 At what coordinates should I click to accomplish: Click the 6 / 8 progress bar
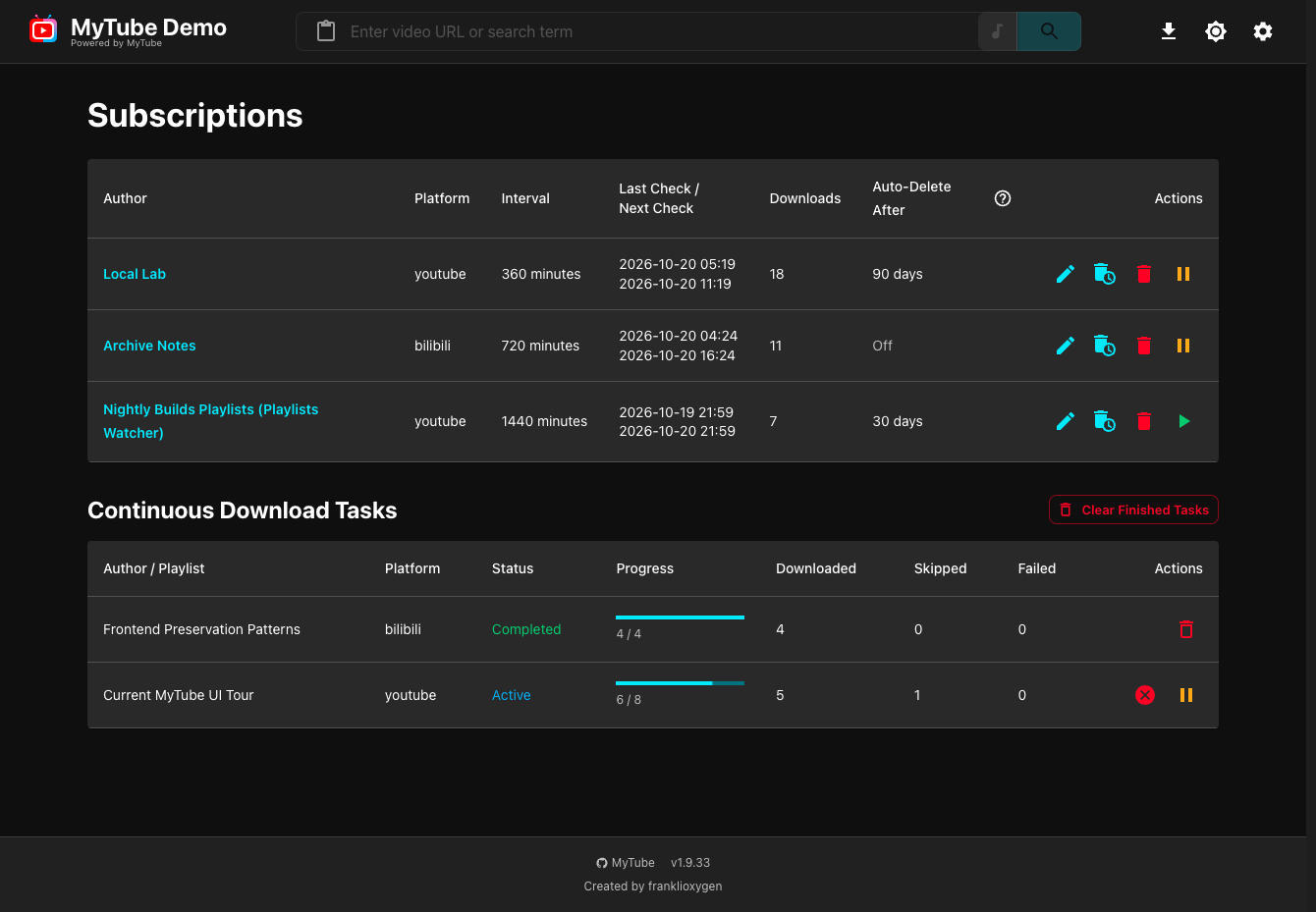680,683
